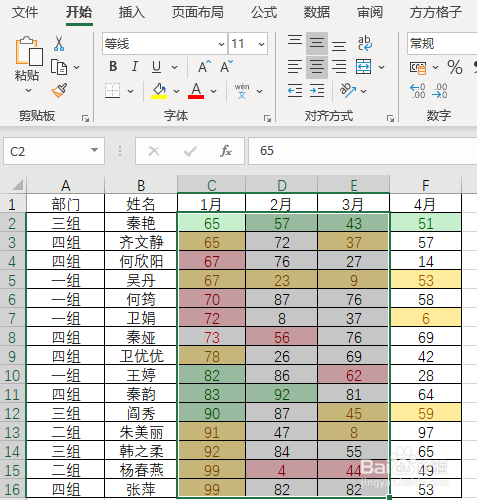The height and width of the screenshot is (500, 477).
Task: Click the Paste clipboard icon
Action: [x=29, y=51]
